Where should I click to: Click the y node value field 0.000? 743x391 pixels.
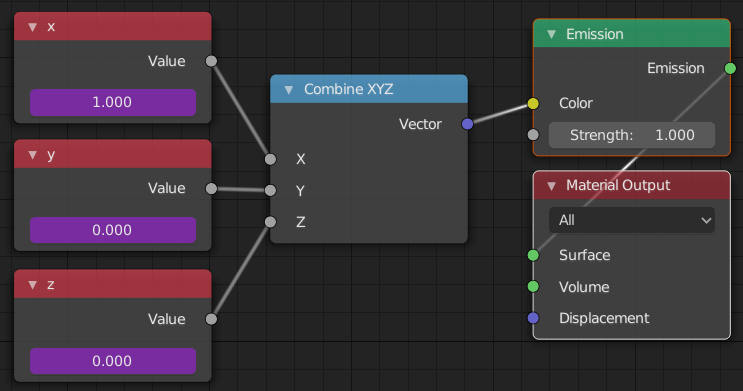click(x=113, y=230)
